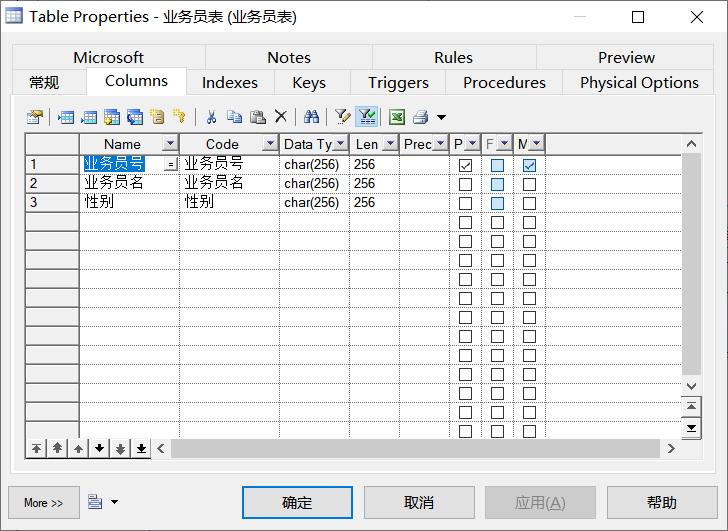The height and width of the screenshot is (531, 728).
Task: Click the Print icon
Action: tap(420, 117)
